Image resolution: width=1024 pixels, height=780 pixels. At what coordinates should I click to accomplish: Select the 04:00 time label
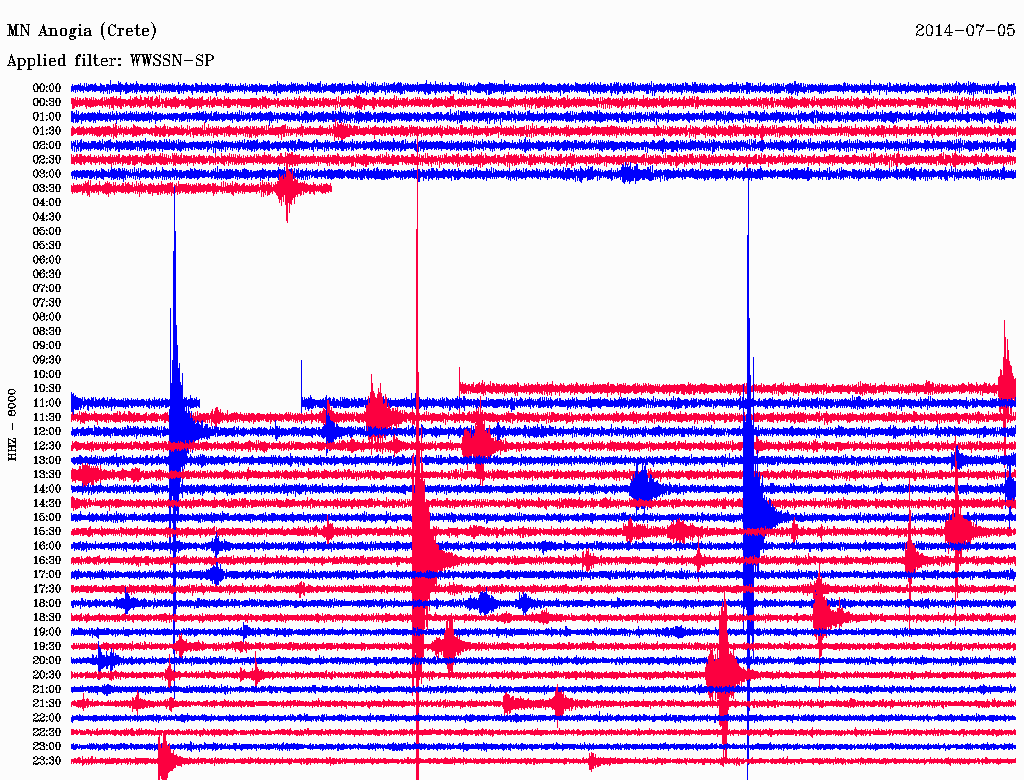point(46,203)
